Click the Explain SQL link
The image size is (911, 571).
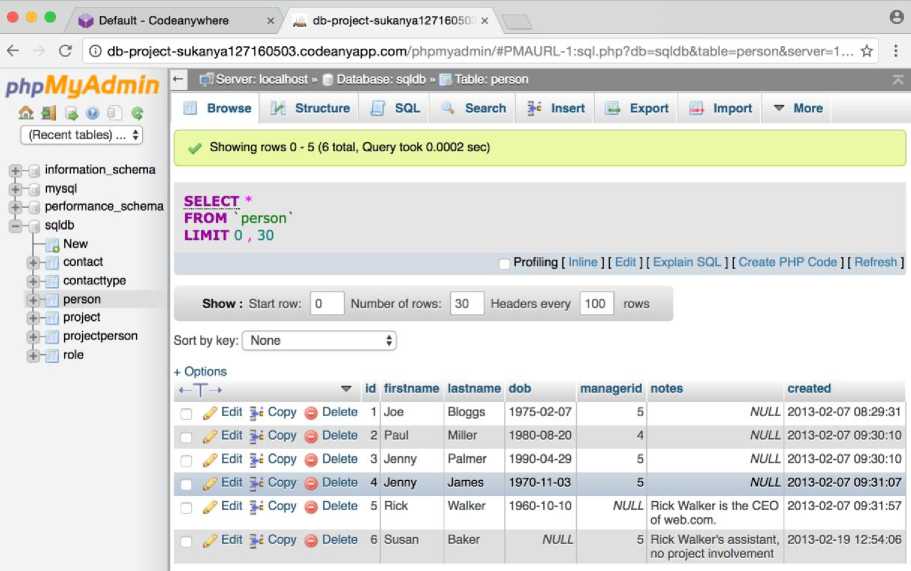(686, 263)
